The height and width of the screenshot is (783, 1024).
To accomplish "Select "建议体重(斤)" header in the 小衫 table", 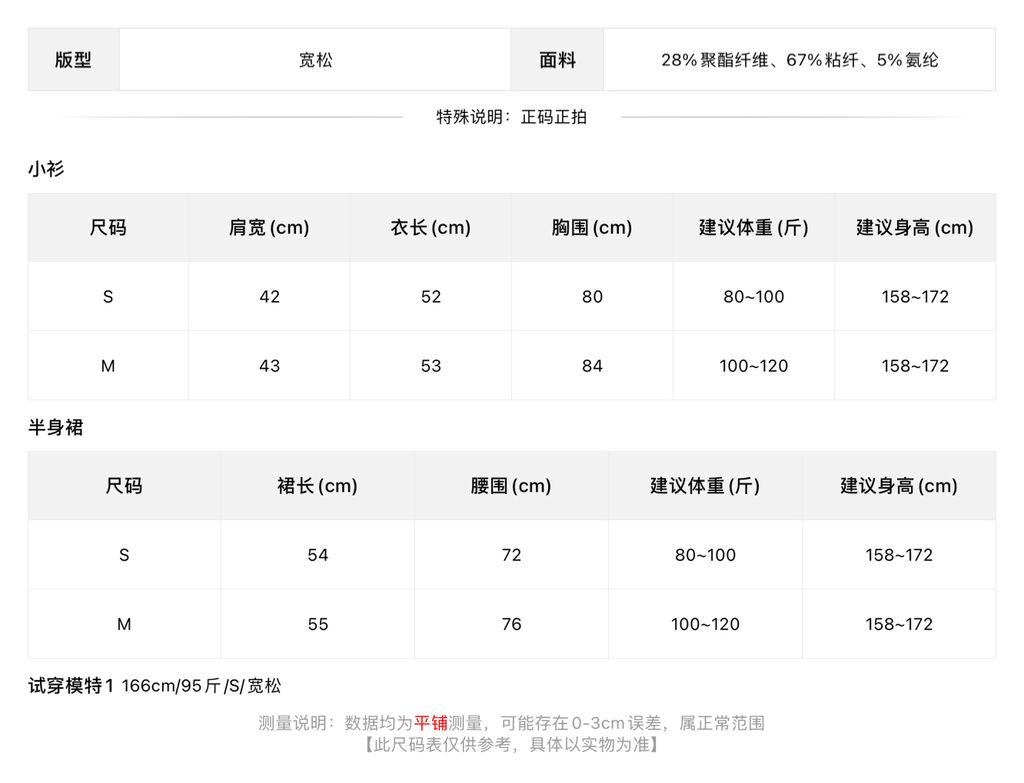I will point(754,227).
